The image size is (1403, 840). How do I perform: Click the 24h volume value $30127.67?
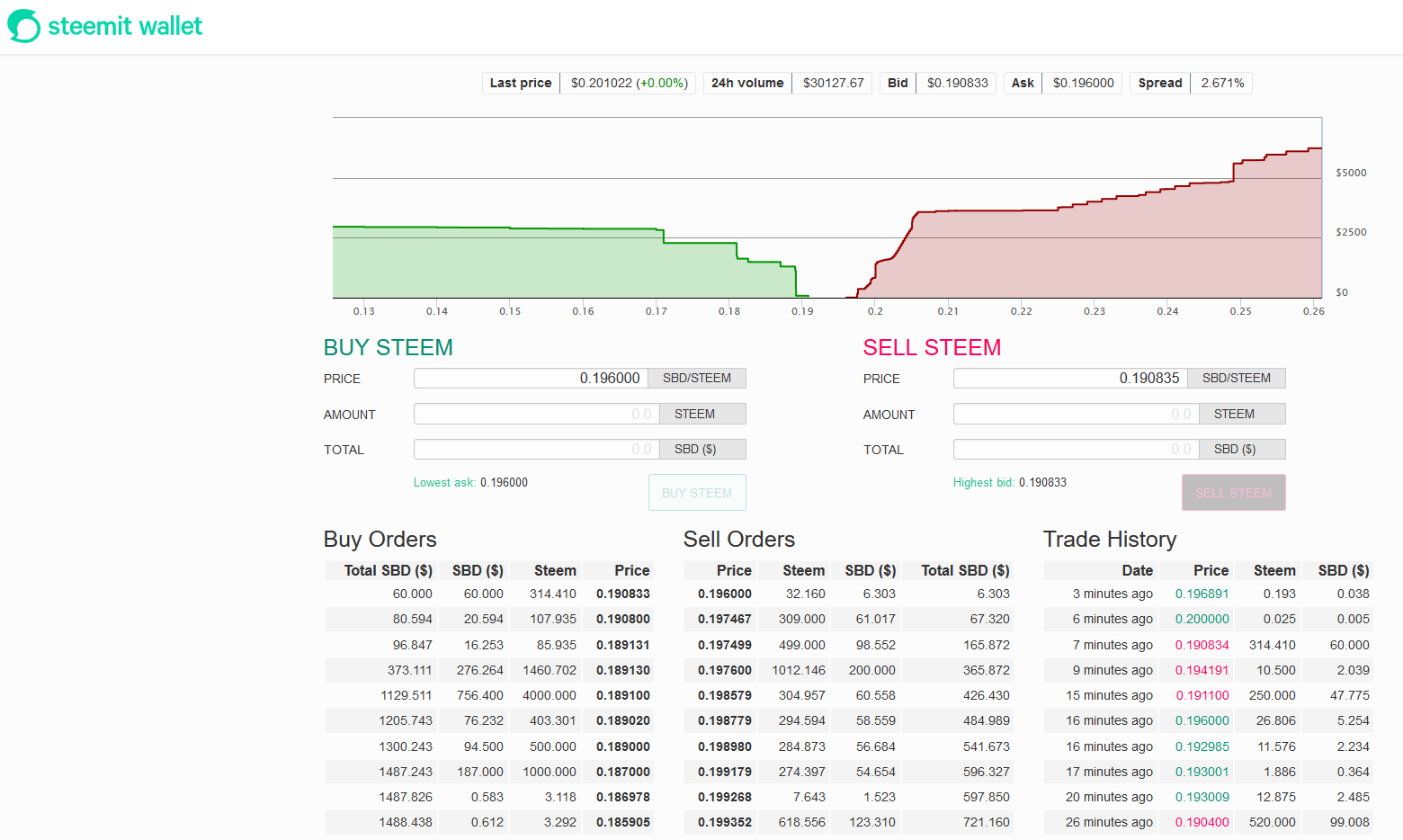pyautogui.click(x=833, y=83)
